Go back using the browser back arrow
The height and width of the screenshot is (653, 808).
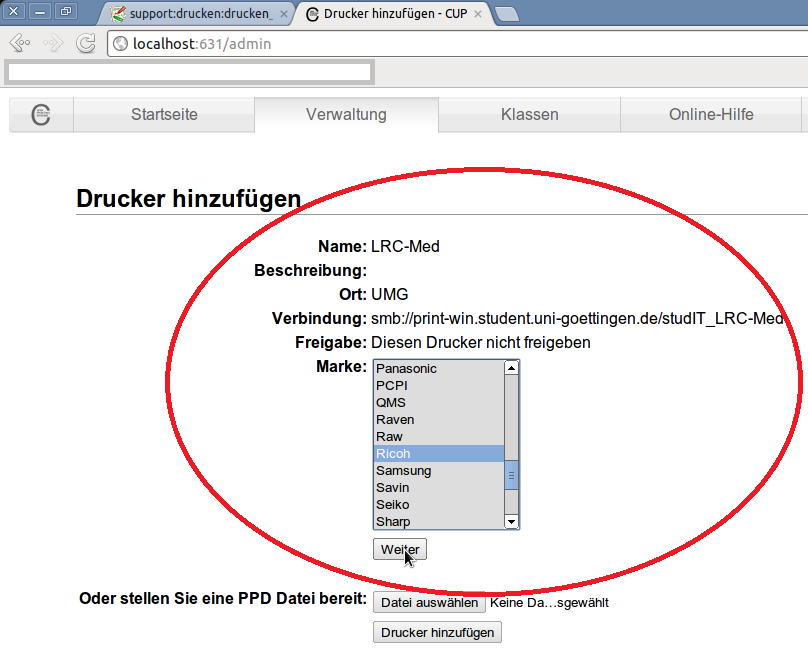click(x=20, y=43)
